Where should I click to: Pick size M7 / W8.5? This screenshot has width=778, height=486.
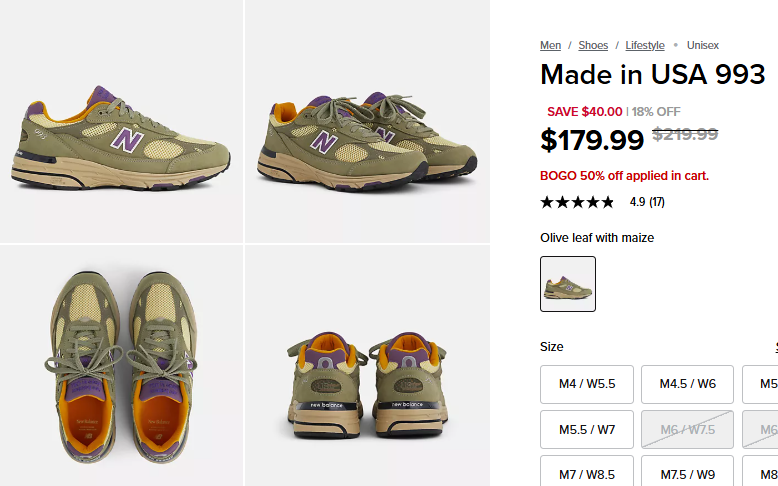click(x=587, y=475)
